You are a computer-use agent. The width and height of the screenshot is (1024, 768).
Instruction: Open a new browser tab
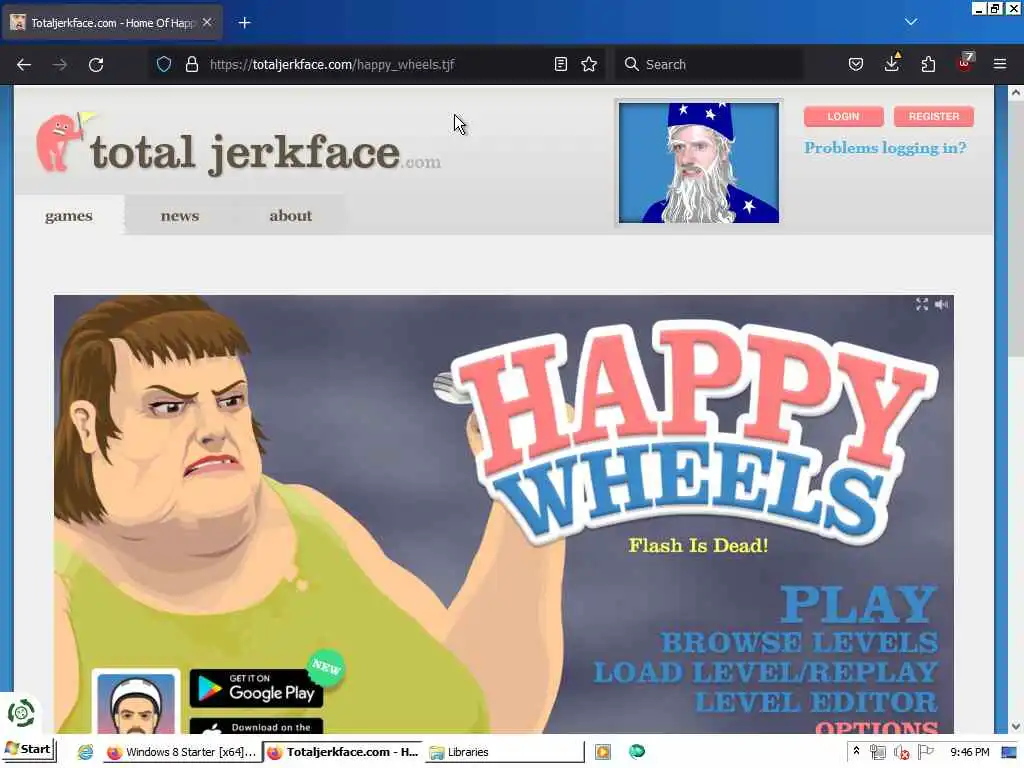244,23
